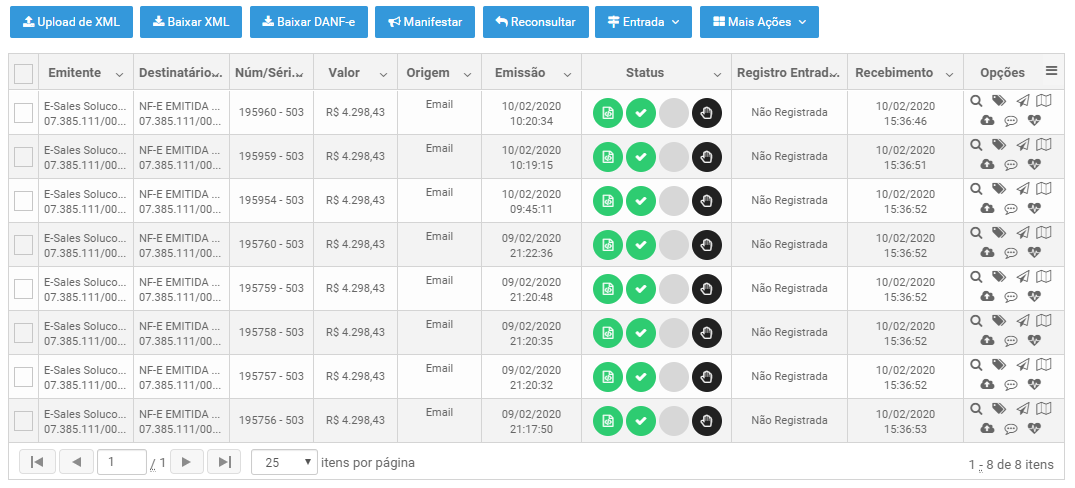Open the Entrada dropdown button
This screenshot has width=1075, height=488.
pyautogui.click(x=643, y=22)
